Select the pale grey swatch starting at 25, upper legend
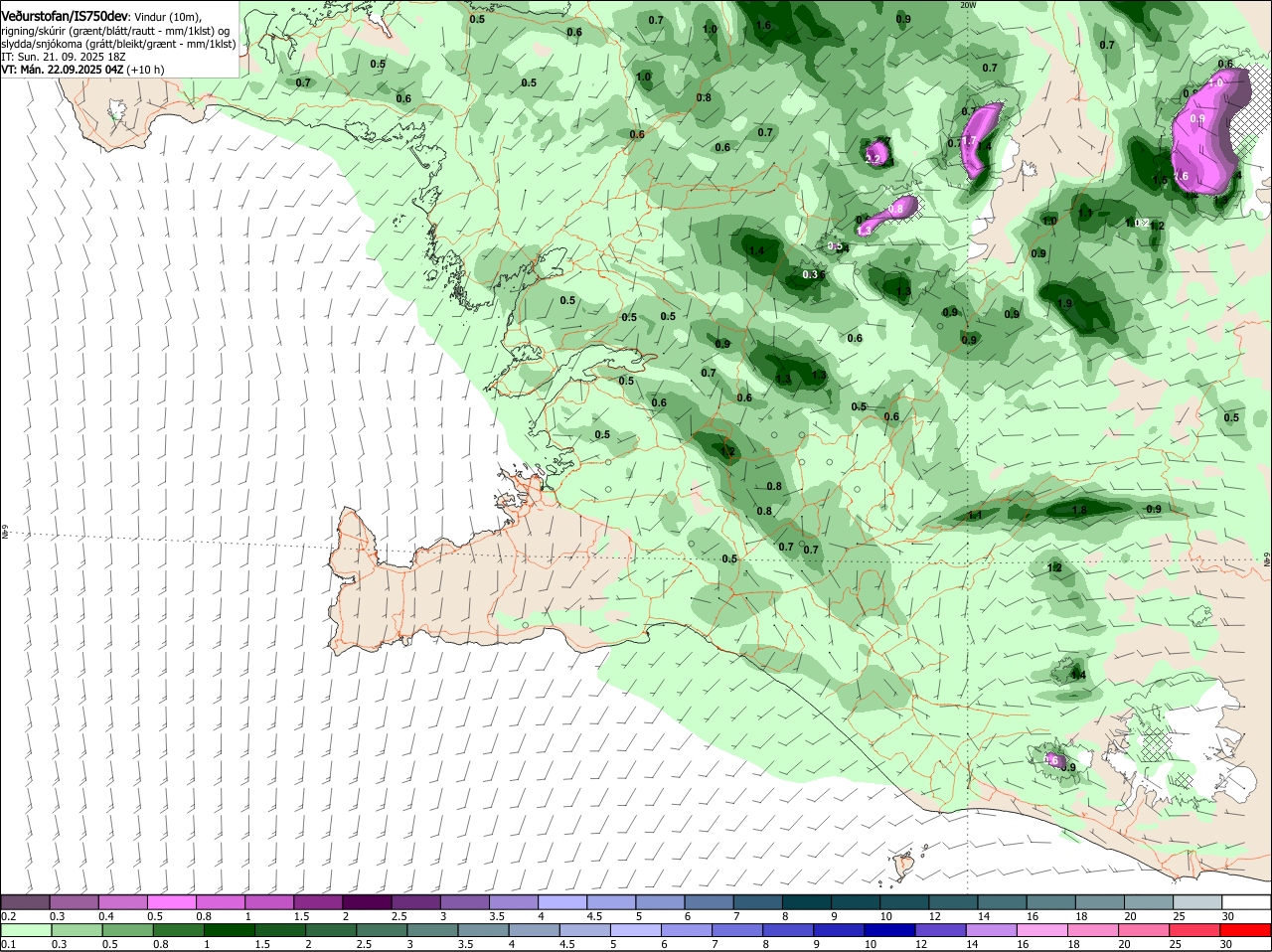 click(1197, 901)
